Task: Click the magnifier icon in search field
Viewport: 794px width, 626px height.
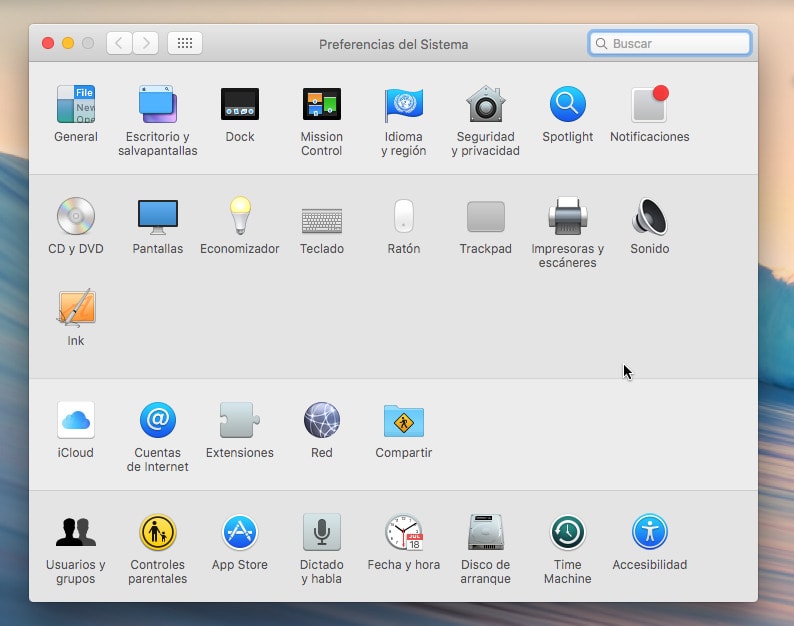Action: 601,44
